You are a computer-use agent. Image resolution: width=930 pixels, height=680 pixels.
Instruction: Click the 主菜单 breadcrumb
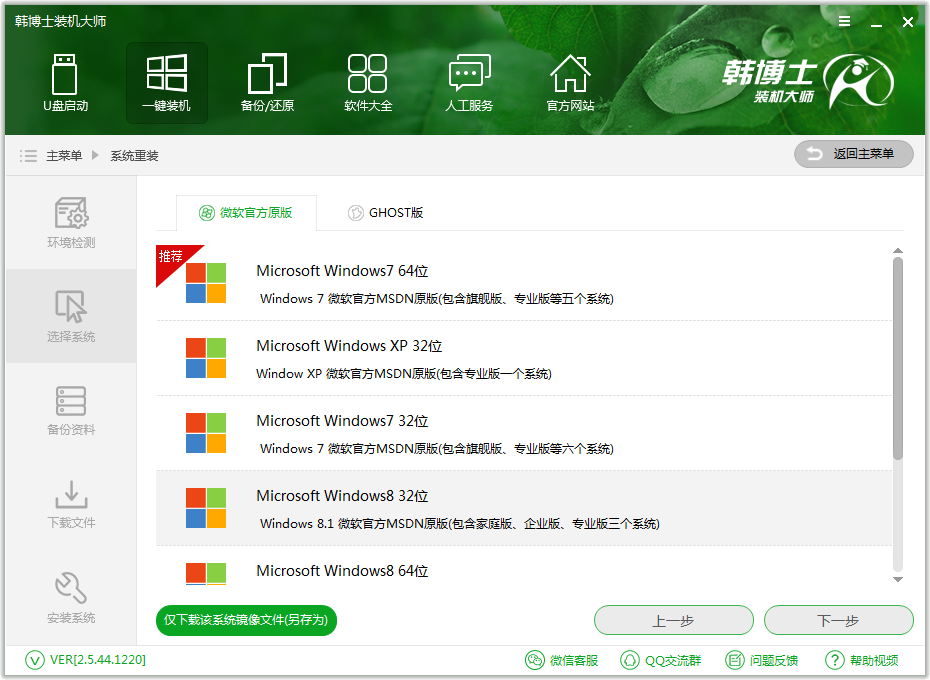[x=64, y=156]
